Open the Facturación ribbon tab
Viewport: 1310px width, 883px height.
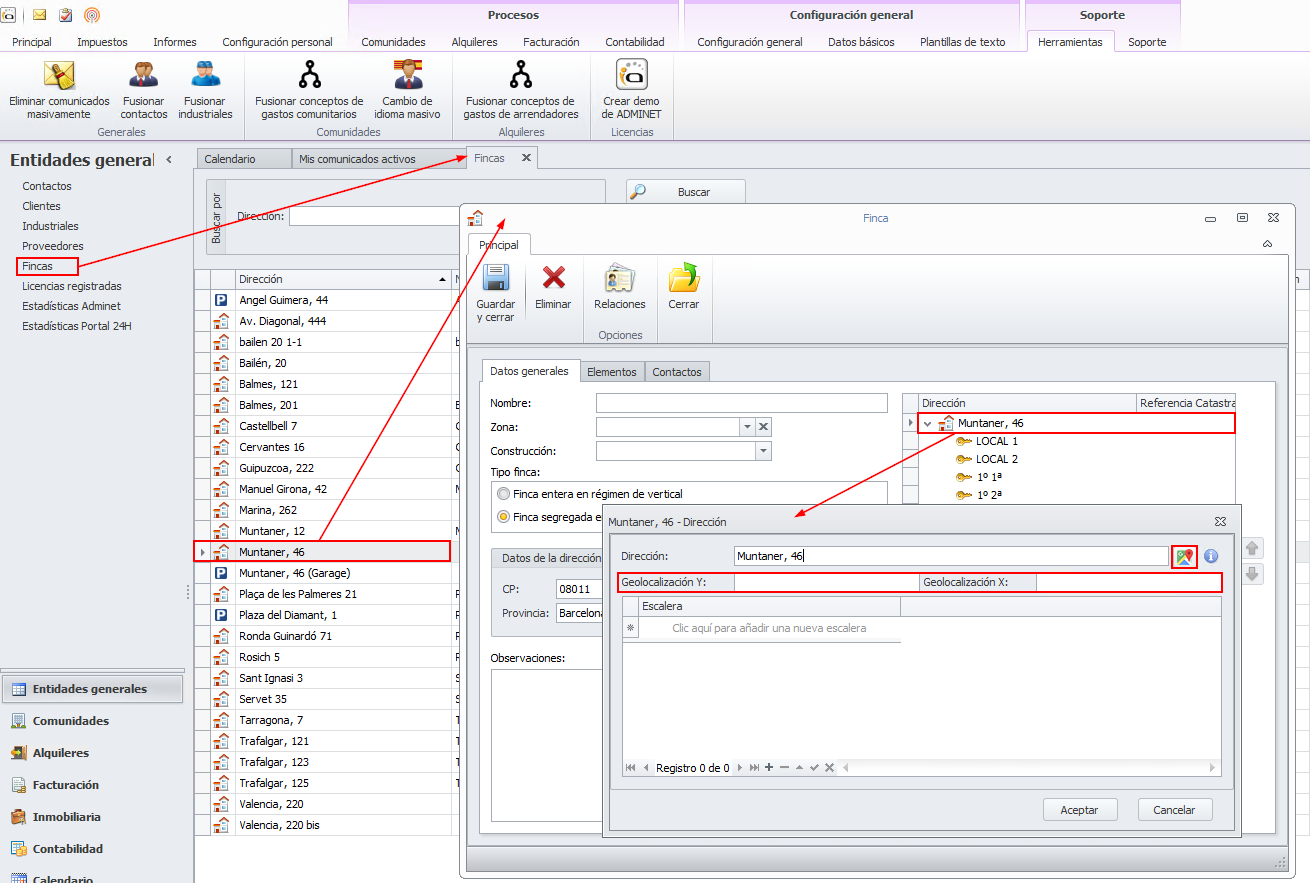click(x=551, y=42)
